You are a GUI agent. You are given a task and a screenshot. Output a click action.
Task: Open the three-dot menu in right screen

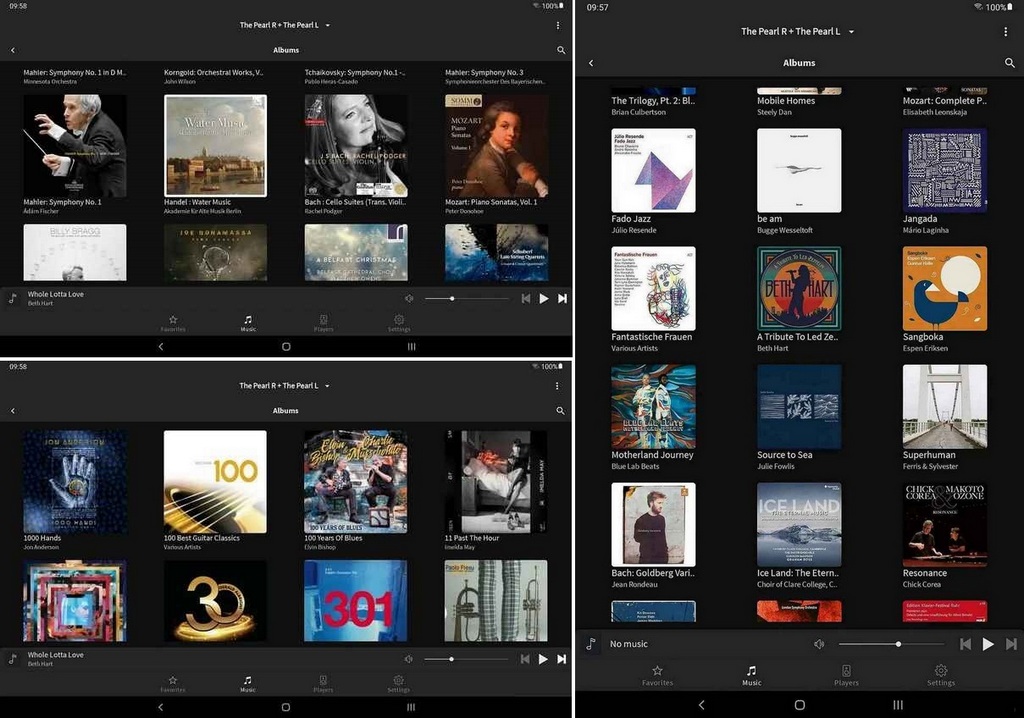click(1006, 31)
